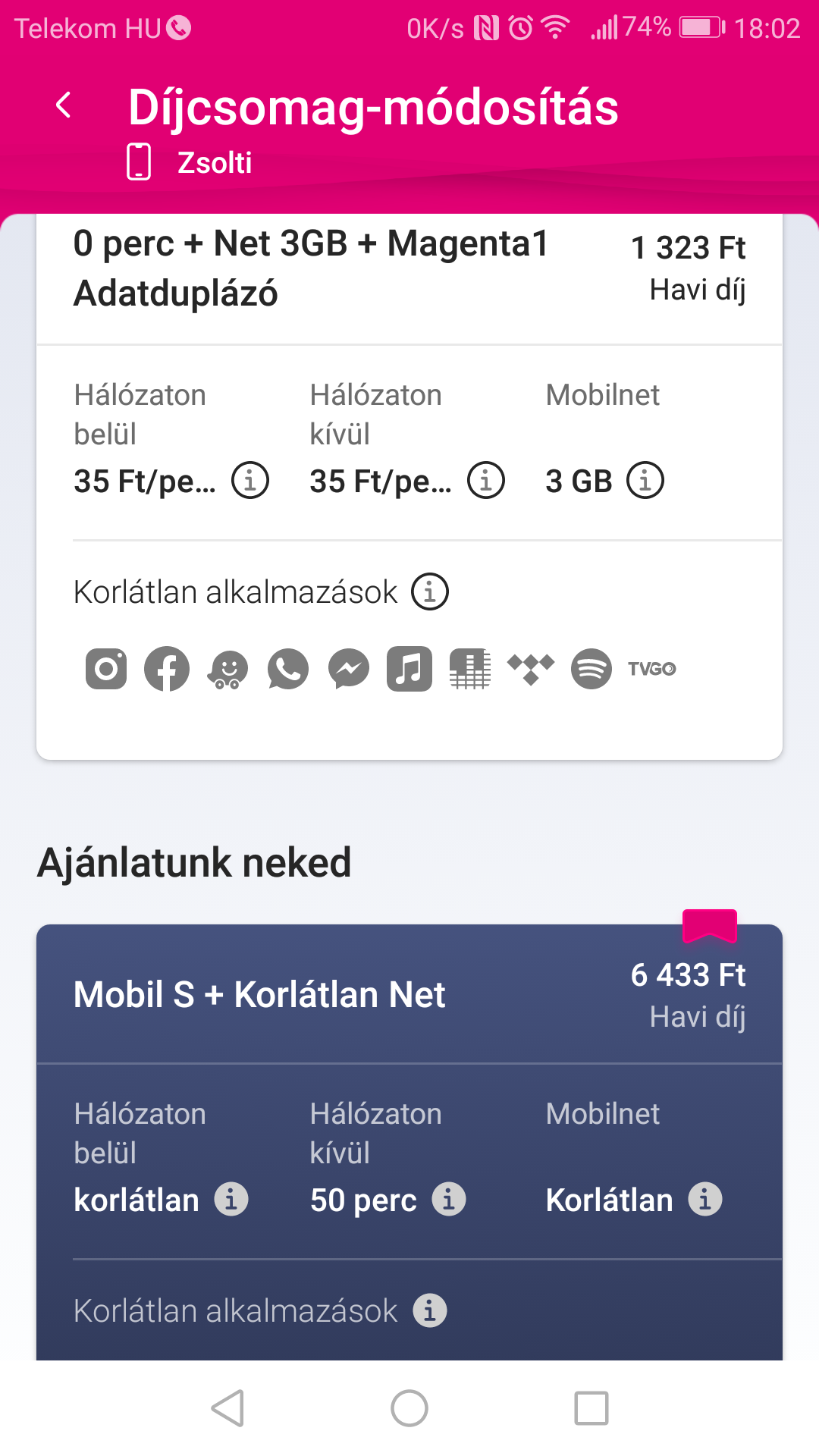Tap Android home navigation button

click(x=409, y=1408)
